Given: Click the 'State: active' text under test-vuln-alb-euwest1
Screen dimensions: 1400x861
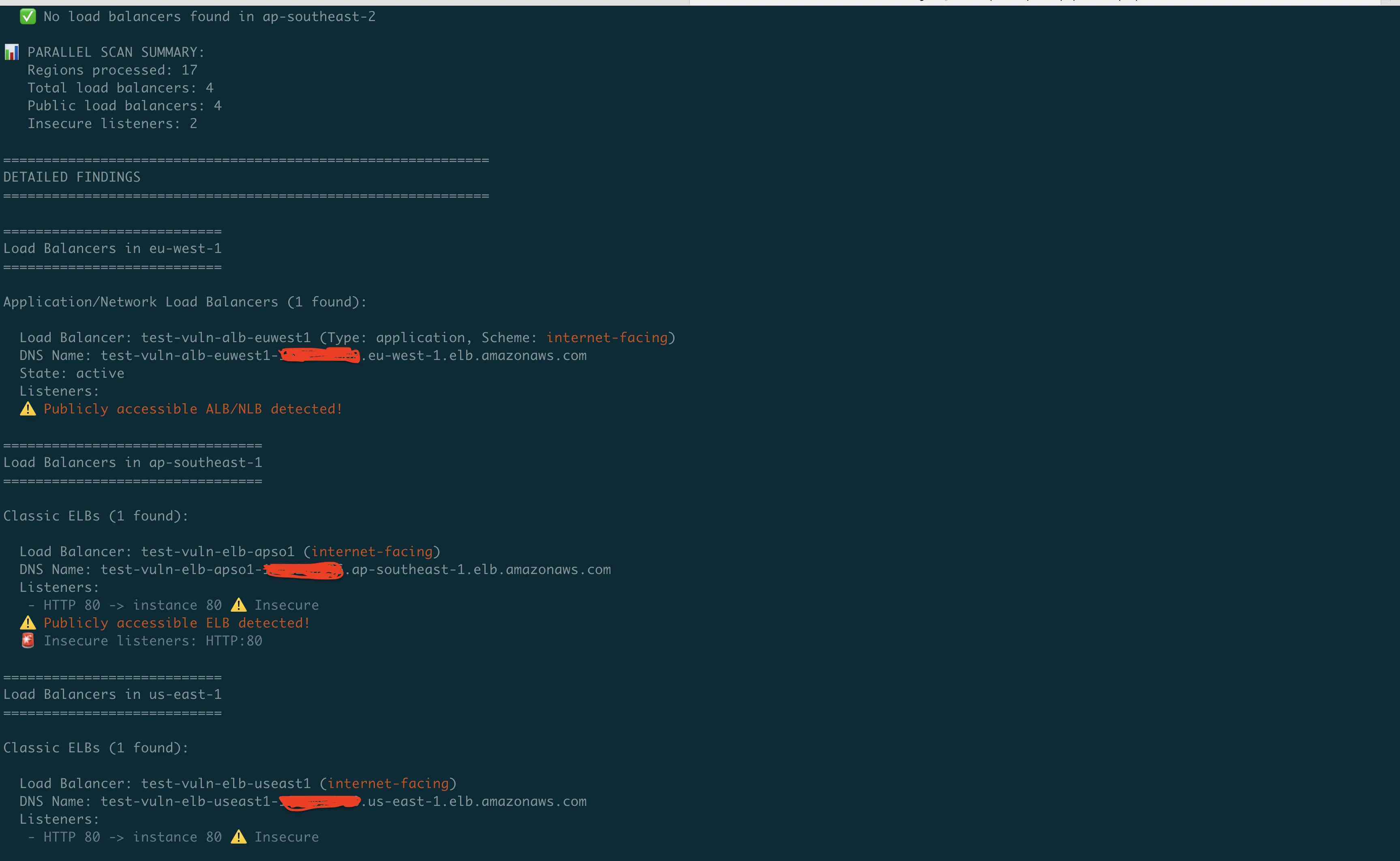Looking at the screenshot, I should [72, 373].
